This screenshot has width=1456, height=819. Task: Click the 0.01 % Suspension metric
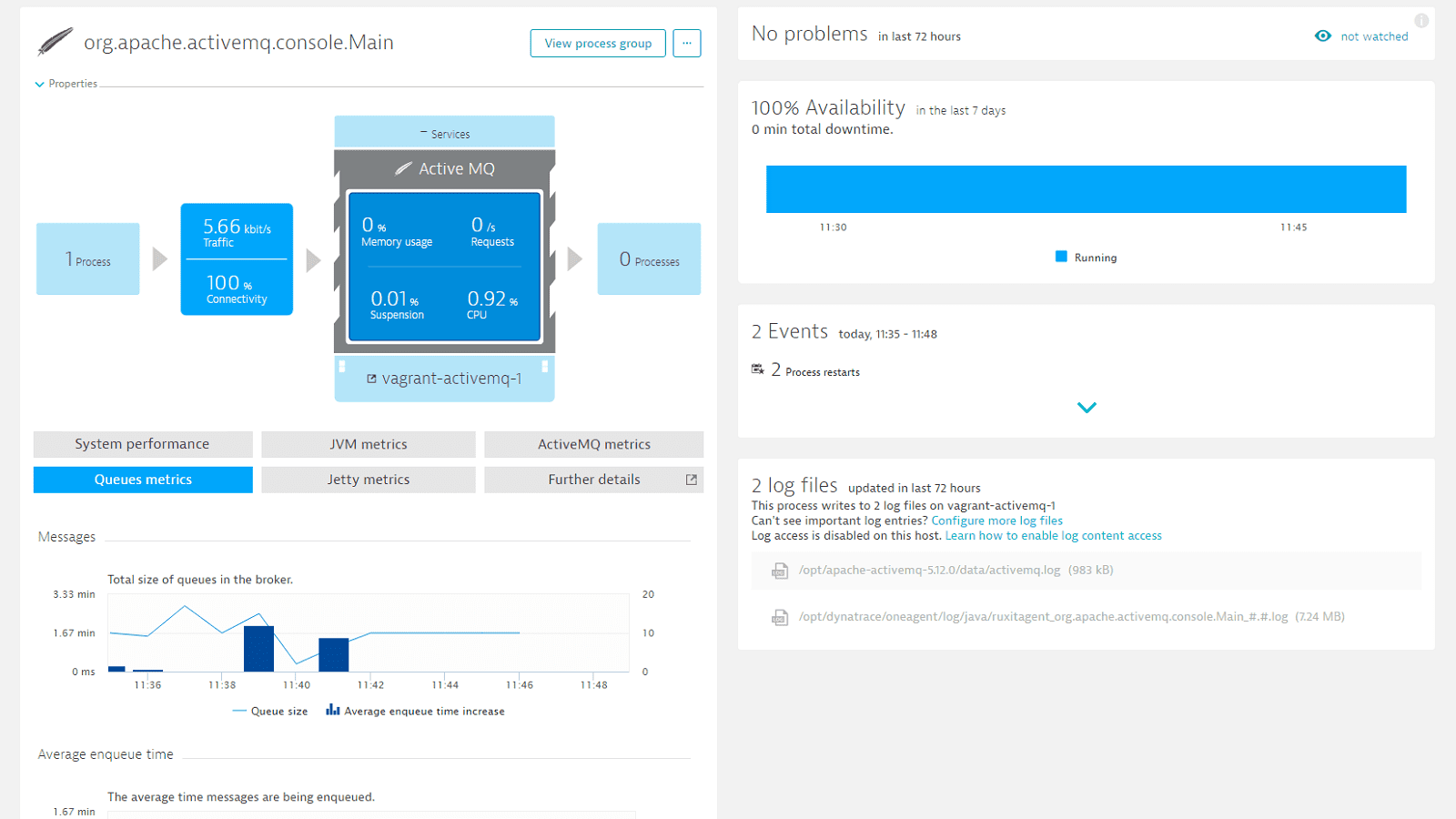point(397,305)
